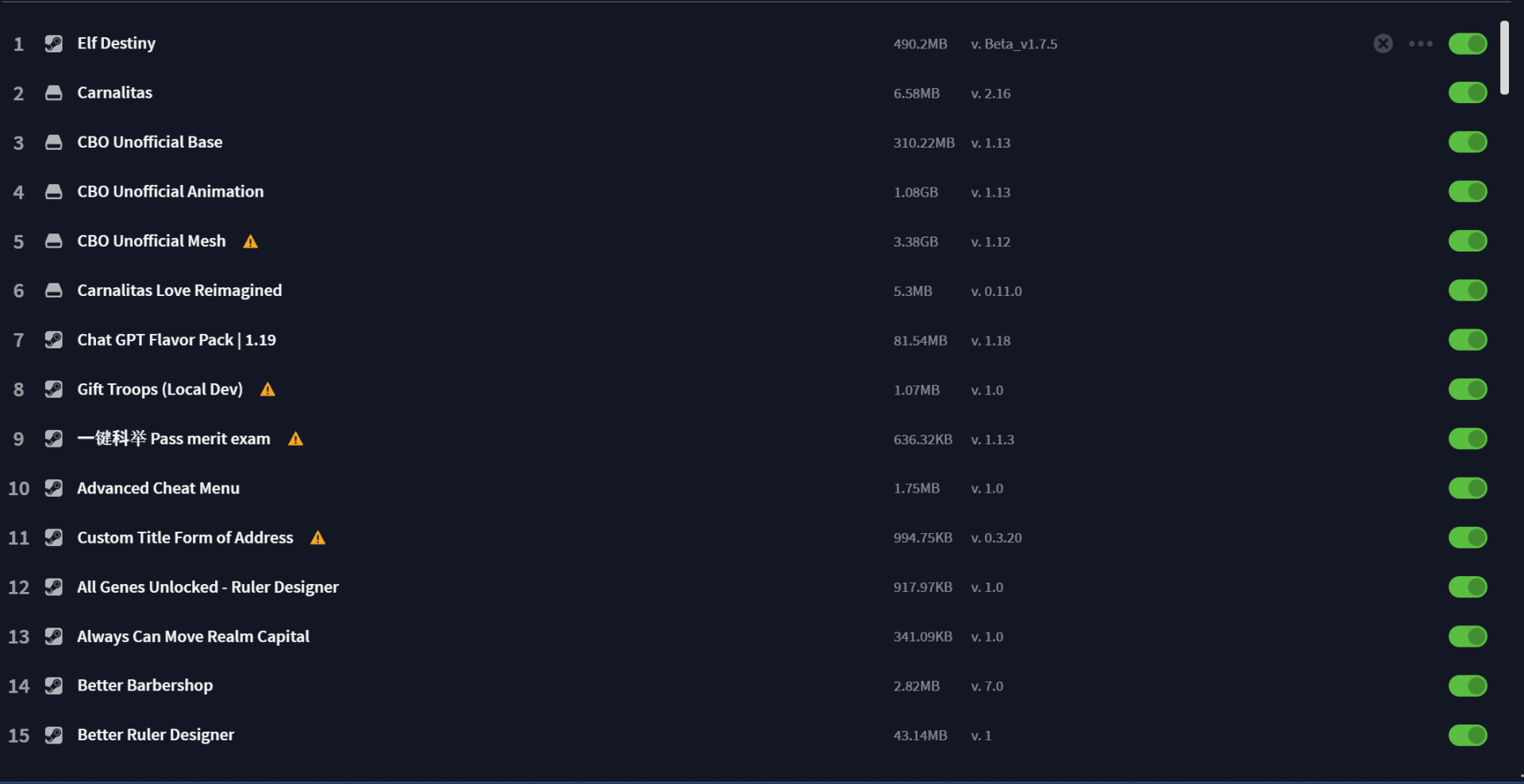Click the warning icon on CBO Unofficial Mesh
Screen dimensions: 1524x784
[251, 241]
